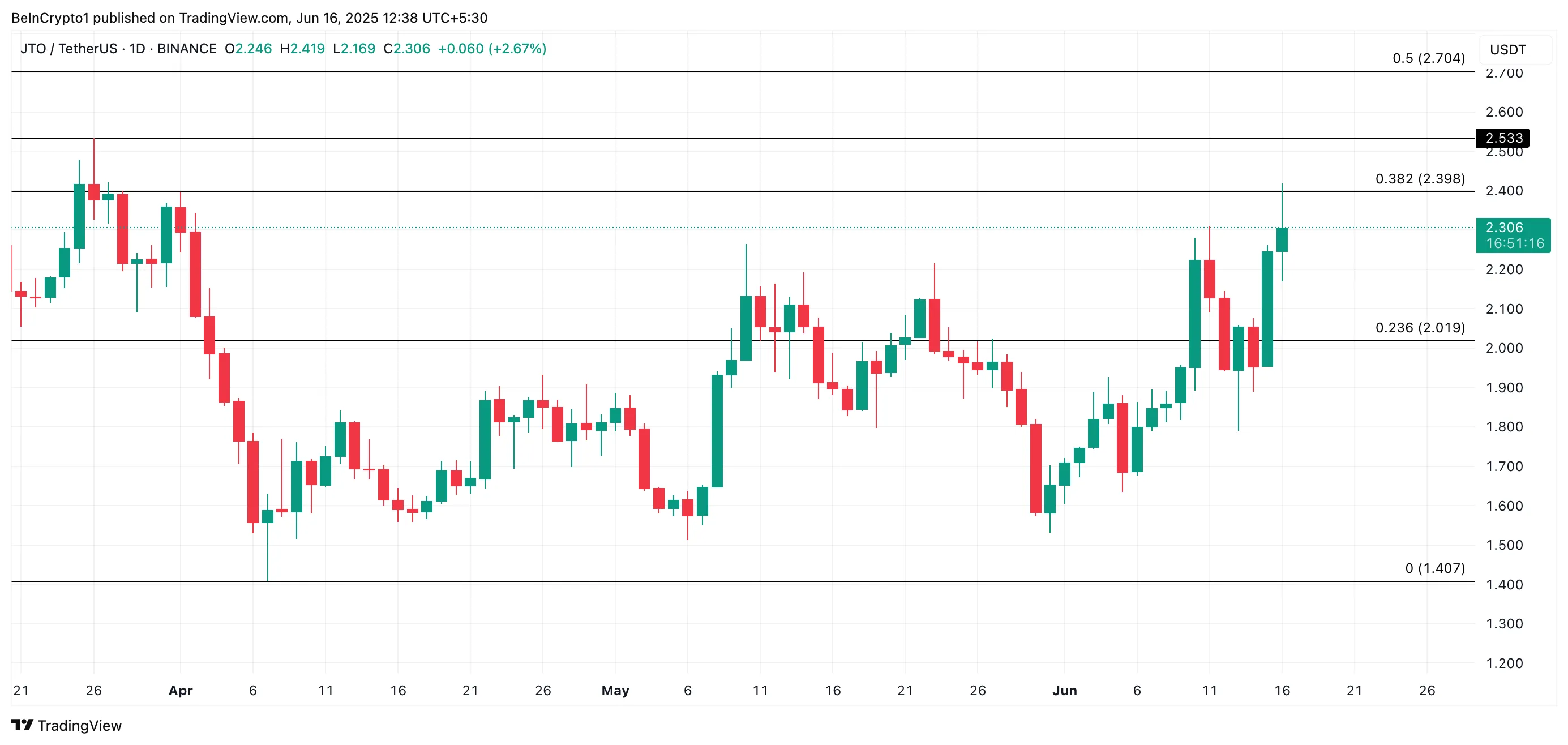Click the open price value O2.246
This screenshot has width=1568, height=745.
pos(249,49)
